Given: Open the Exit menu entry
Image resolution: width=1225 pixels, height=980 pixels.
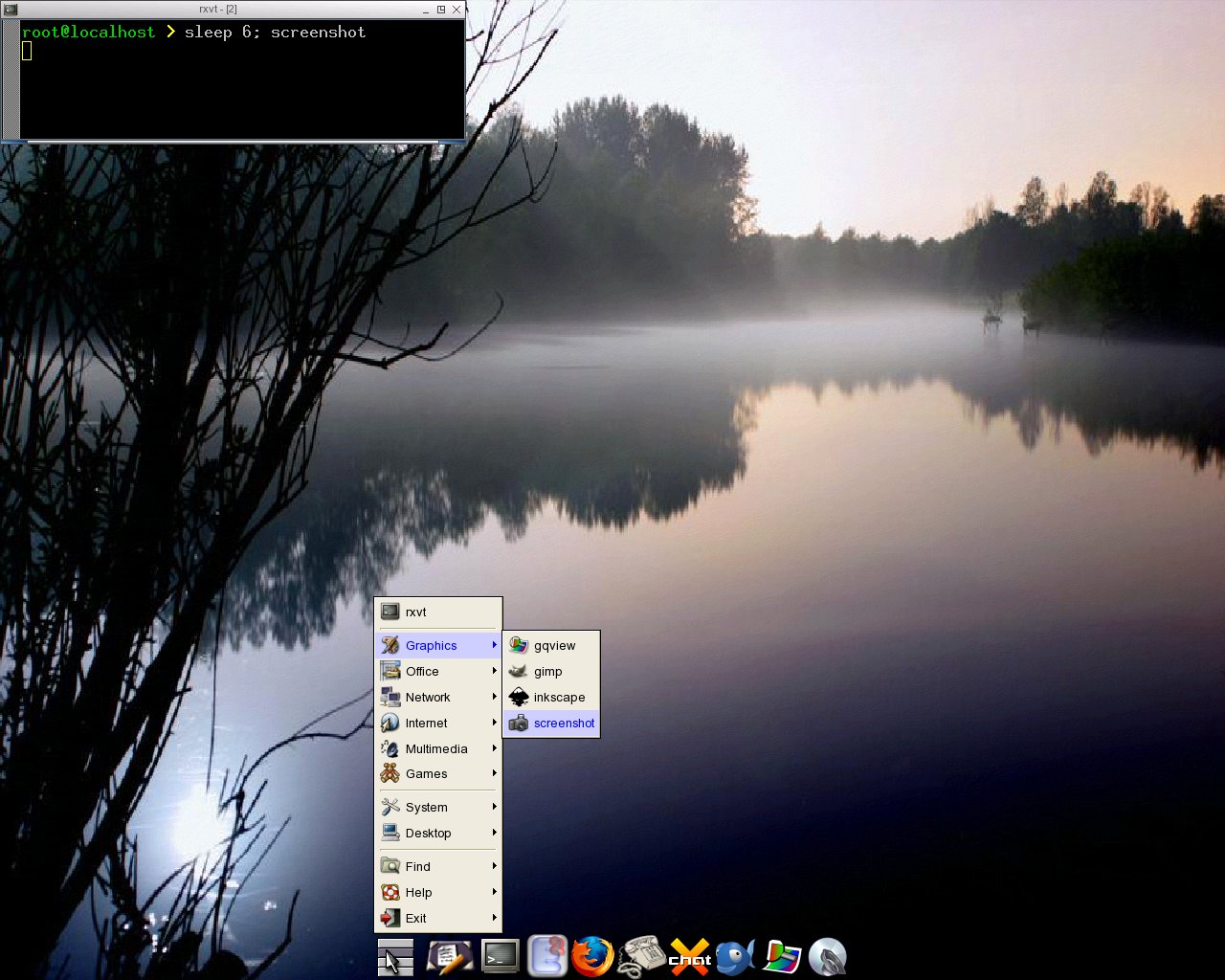Looking at the screenshot, I should [x=437, y=918].
